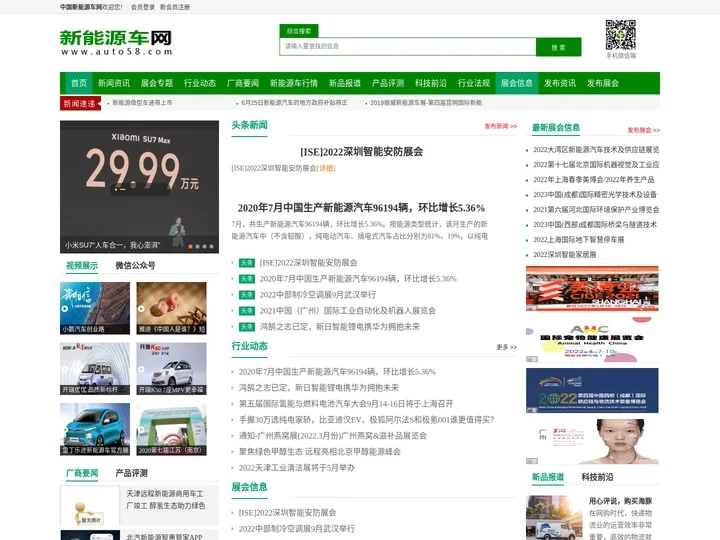Open 2022大湾区新能源汽车技术 exhibition link
720x540 pixels.
pos(596,150)
